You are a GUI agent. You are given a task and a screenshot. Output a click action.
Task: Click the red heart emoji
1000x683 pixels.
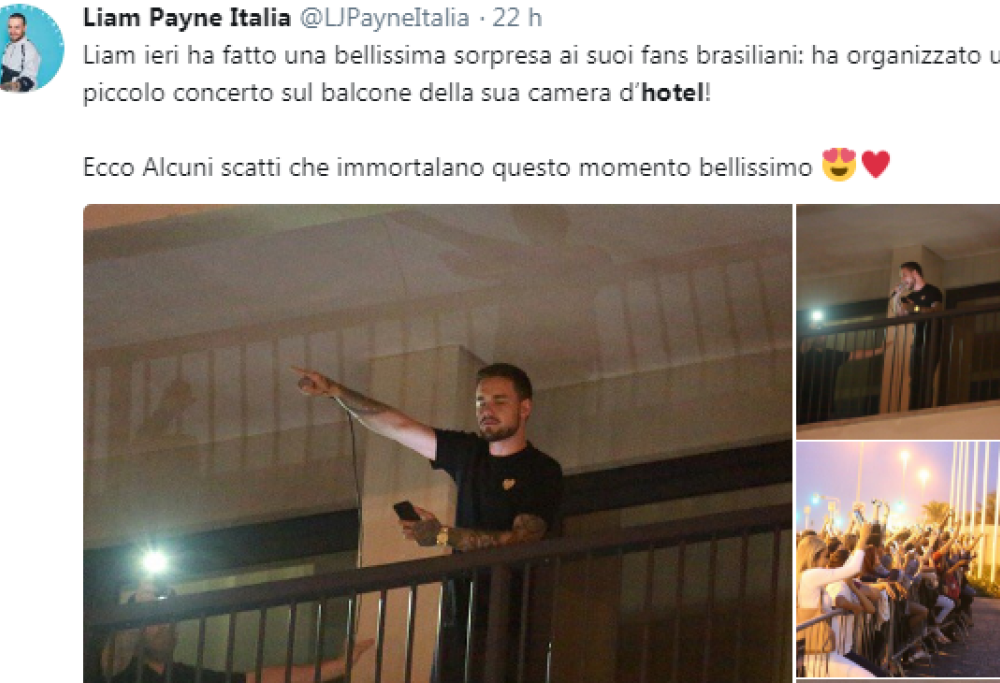(x=875, y=165)
